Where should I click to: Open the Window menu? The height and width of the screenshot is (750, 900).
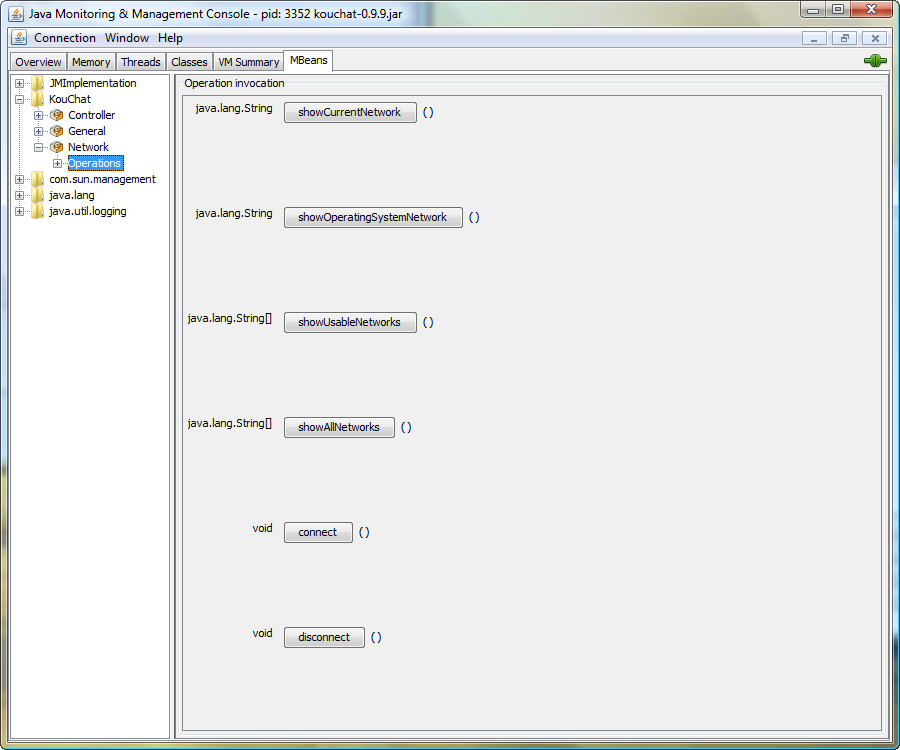tap(127, 38)
